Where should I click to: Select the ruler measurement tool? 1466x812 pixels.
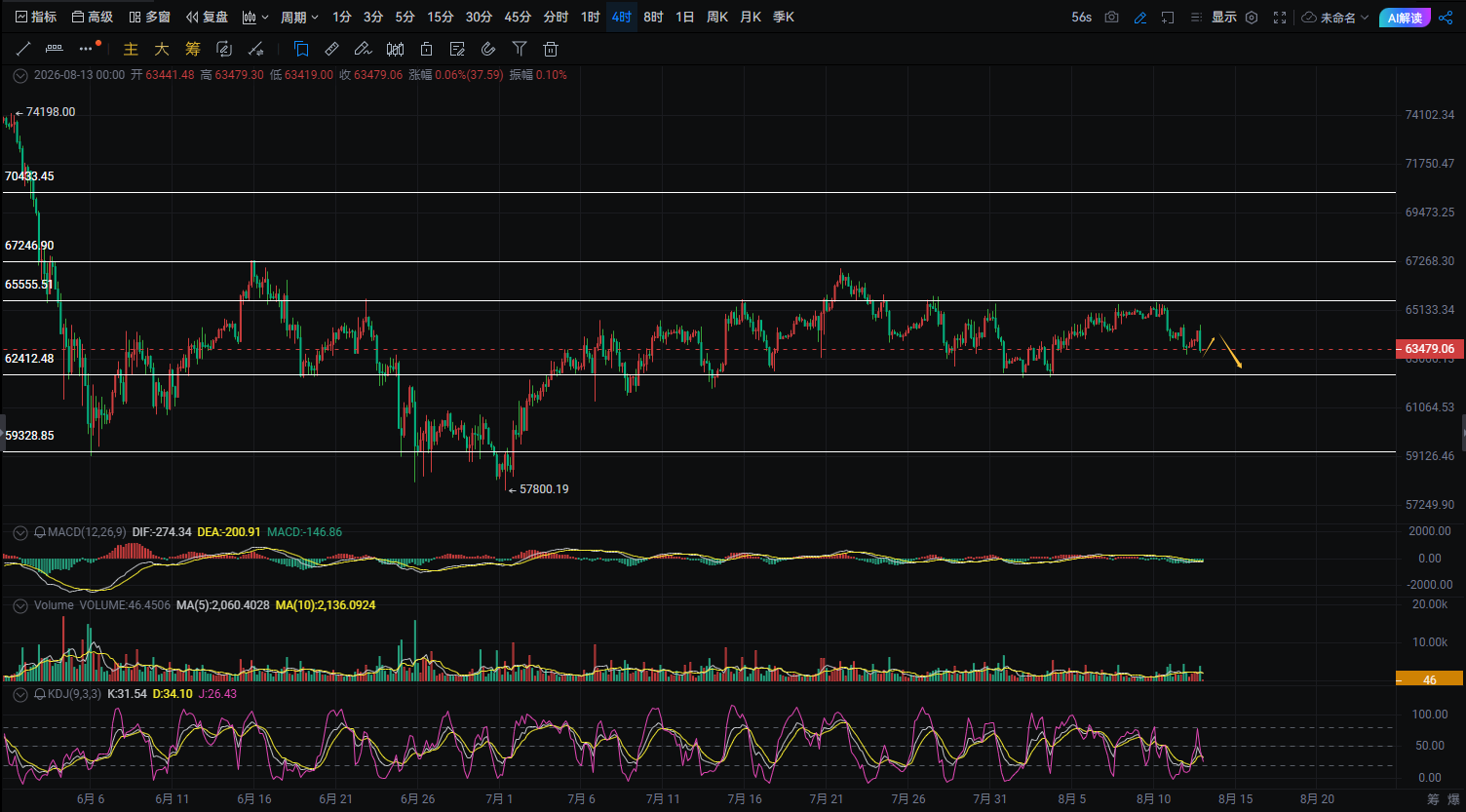[x=331, y=49]
